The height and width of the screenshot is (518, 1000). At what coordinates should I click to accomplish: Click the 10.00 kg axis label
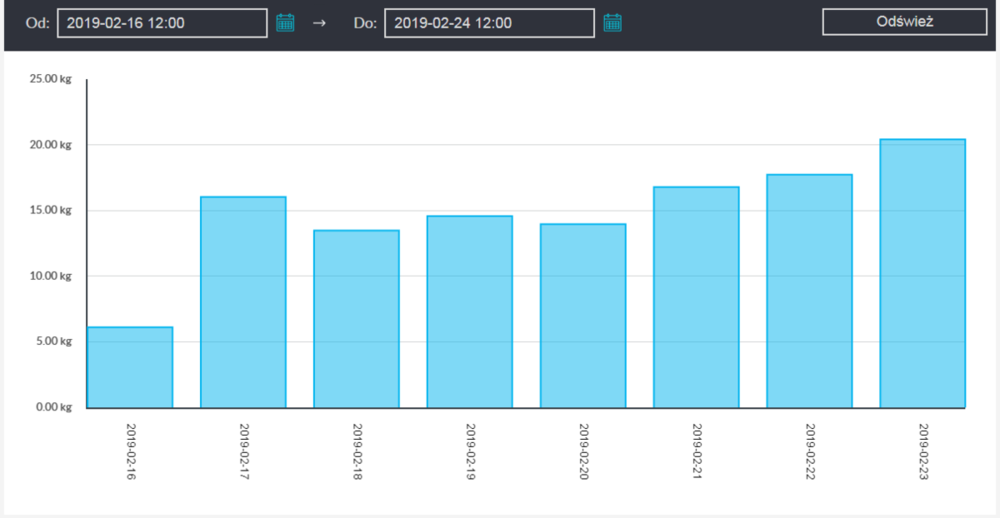[50, 276]
